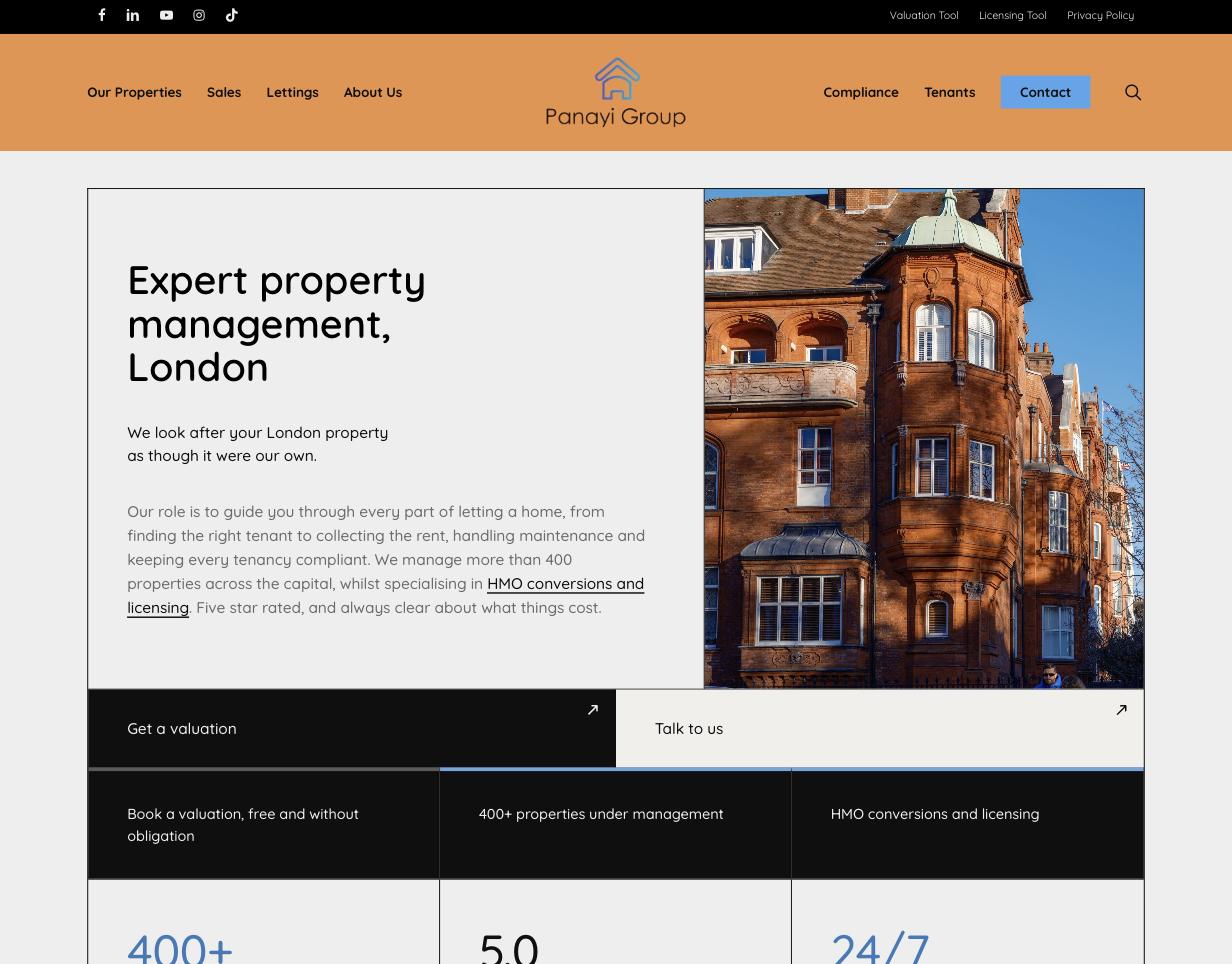Open the TikTok social icon
1232x964 pixels.
[232, 15]
